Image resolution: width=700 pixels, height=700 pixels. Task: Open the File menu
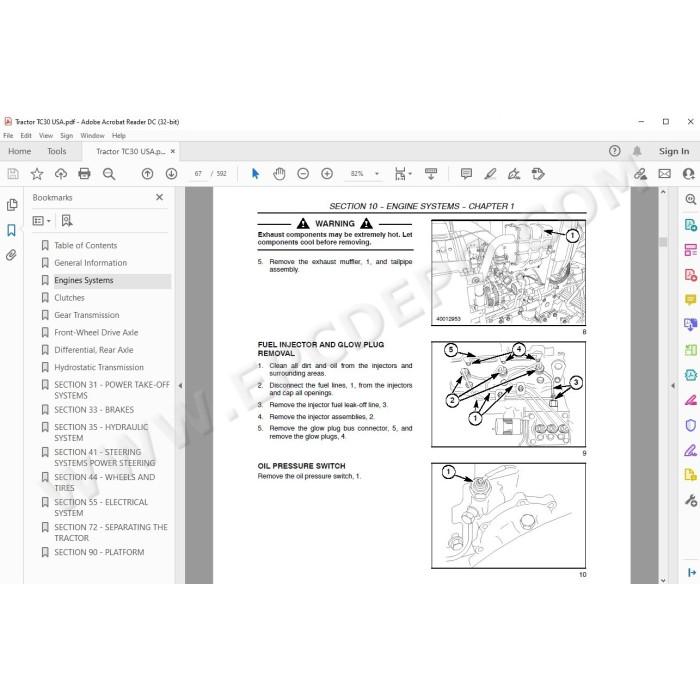[8, 135]
